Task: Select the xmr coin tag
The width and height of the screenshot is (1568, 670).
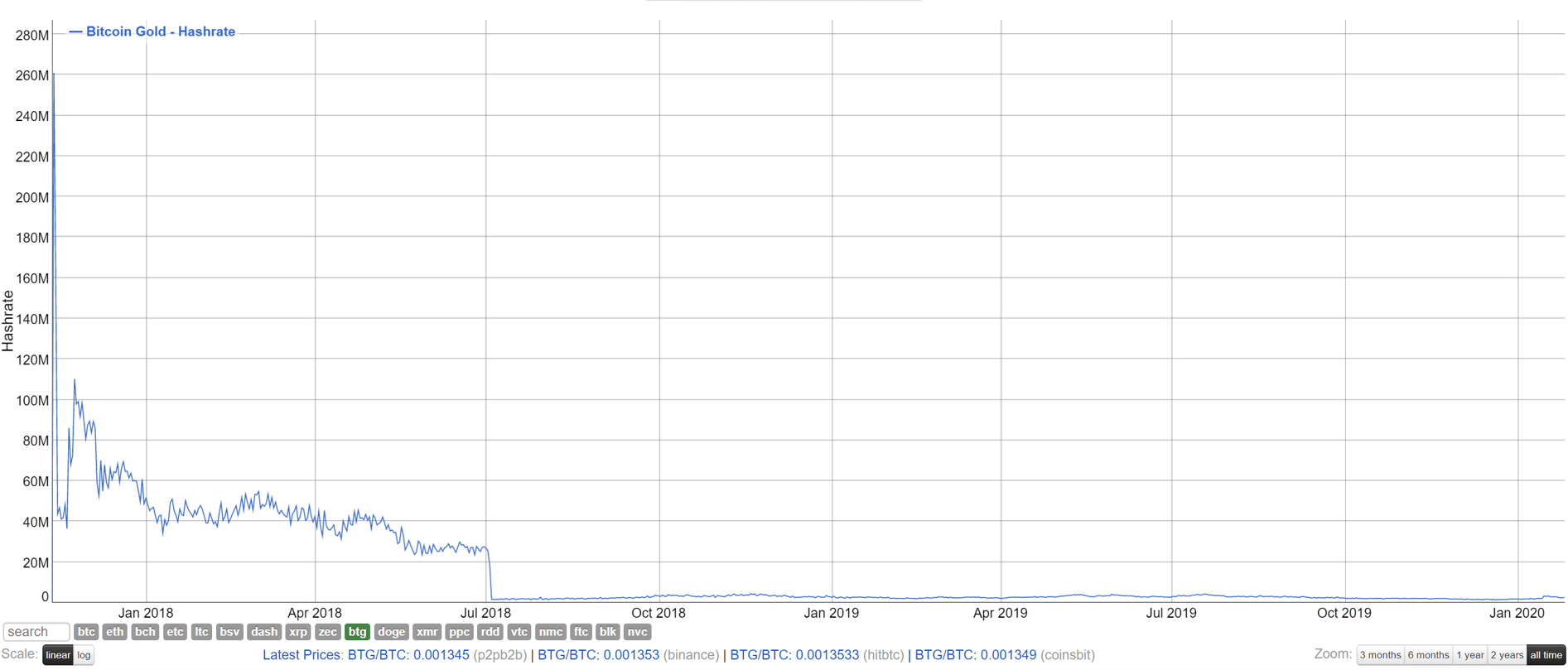Action: pyautogui.click(x=427, y=632)
